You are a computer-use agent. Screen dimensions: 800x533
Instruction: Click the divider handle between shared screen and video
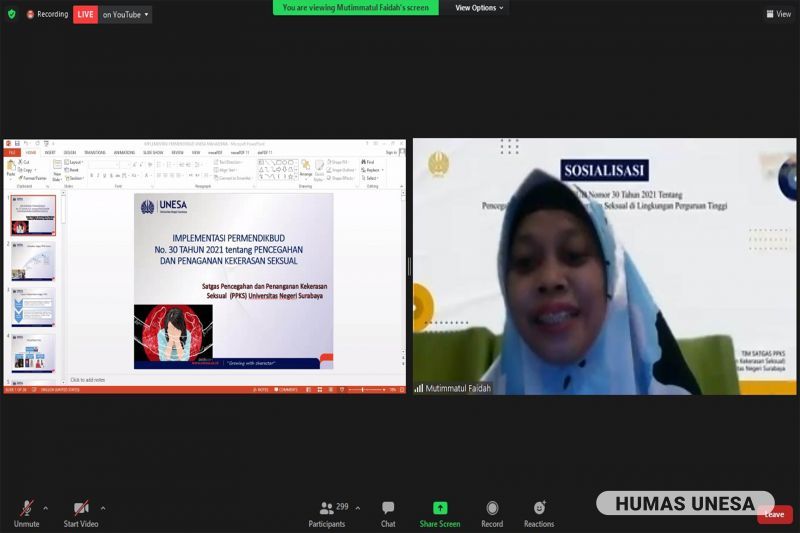pyautogui.click(x=409, y=267)
